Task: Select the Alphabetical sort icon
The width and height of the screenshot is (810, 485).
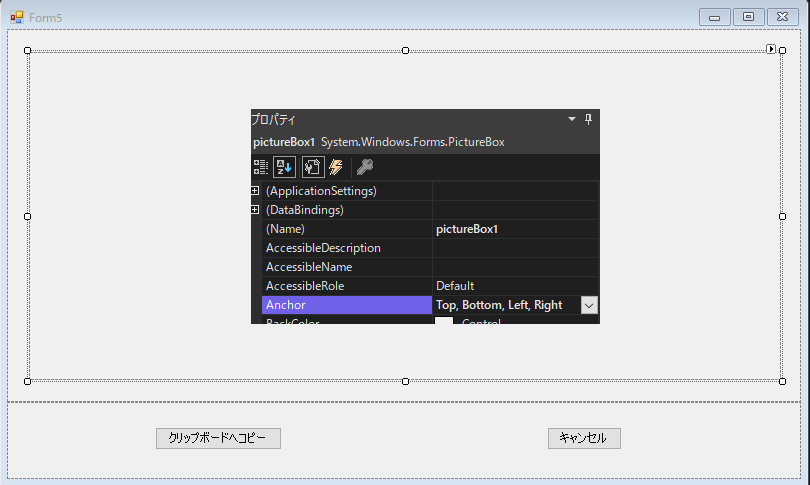Action: click(x=284, y=167)
